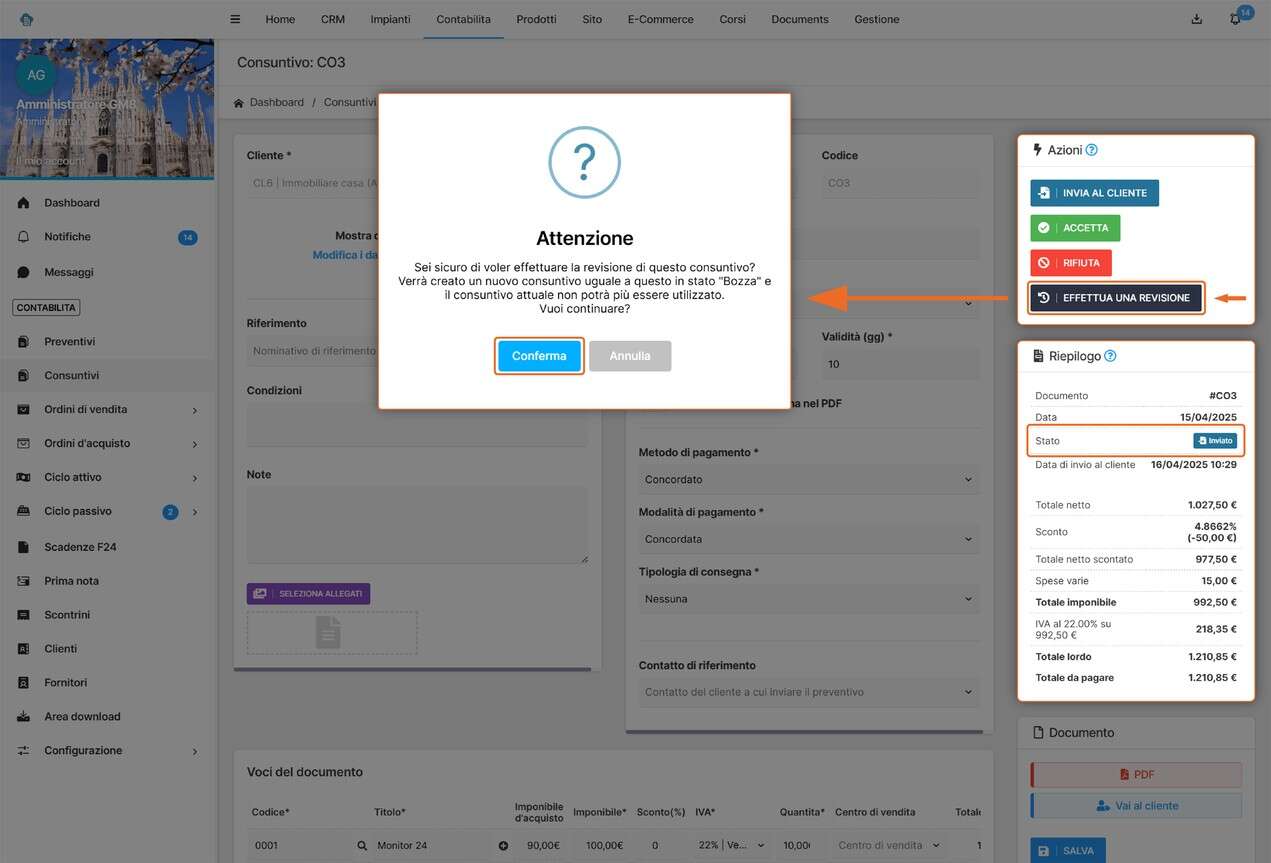Click the download icon in top bar
Image resolution: width=1271 pixels, height=863 pixels.
click(x=1197, y=19)
